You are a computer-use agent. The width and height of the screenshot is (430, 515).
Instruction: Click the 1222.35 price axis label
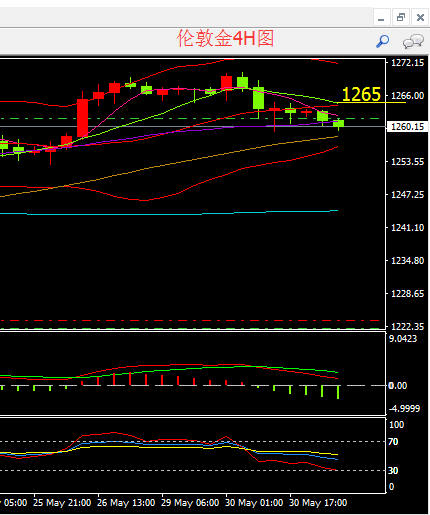click(x=407, y=326)
